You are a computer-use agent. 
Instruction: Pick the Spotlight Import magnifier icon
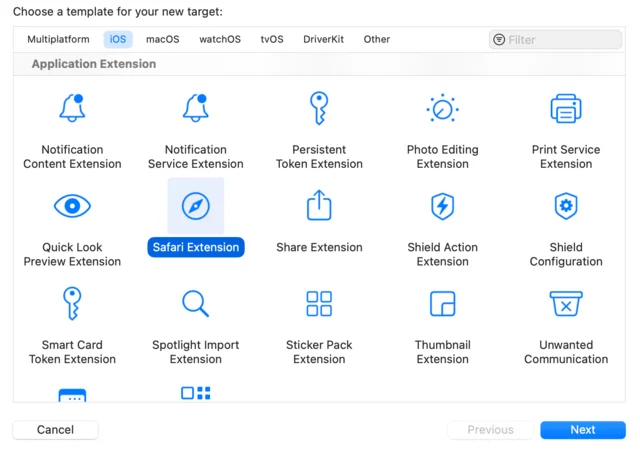click(196, 304)
